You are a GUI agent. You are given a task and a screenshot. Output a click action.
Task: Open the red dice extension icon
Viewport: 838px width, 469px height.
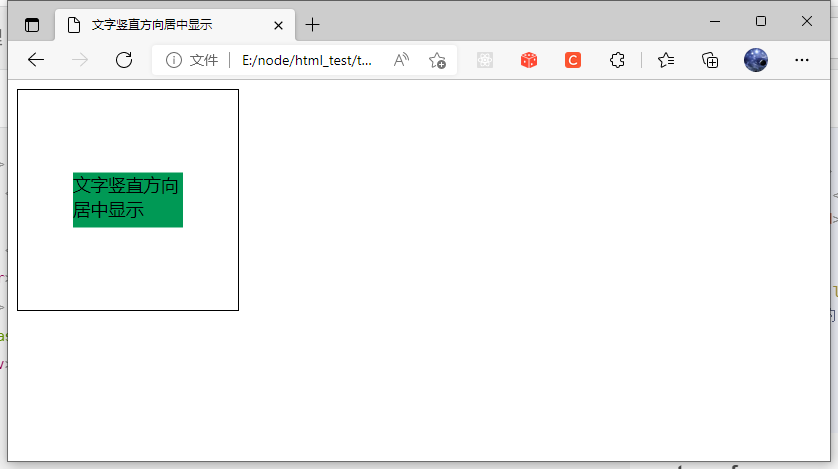(529, 60)
